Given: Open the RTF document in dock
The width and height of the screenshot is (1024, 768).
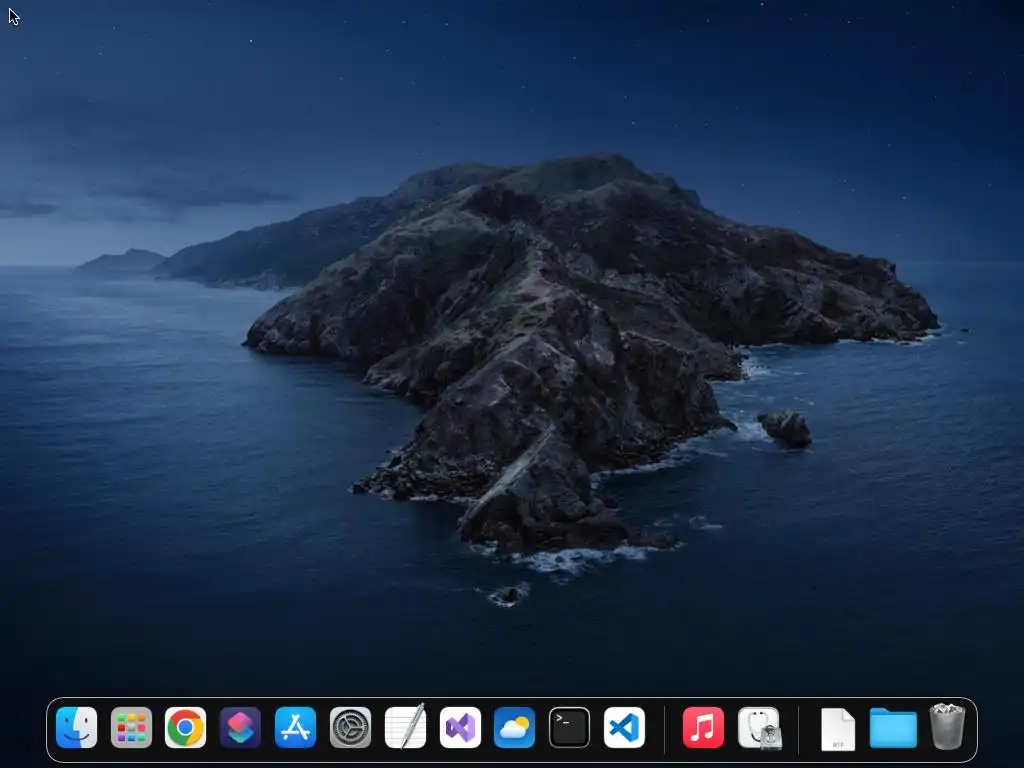Looking at the screenshot, I should pos(838,729).
